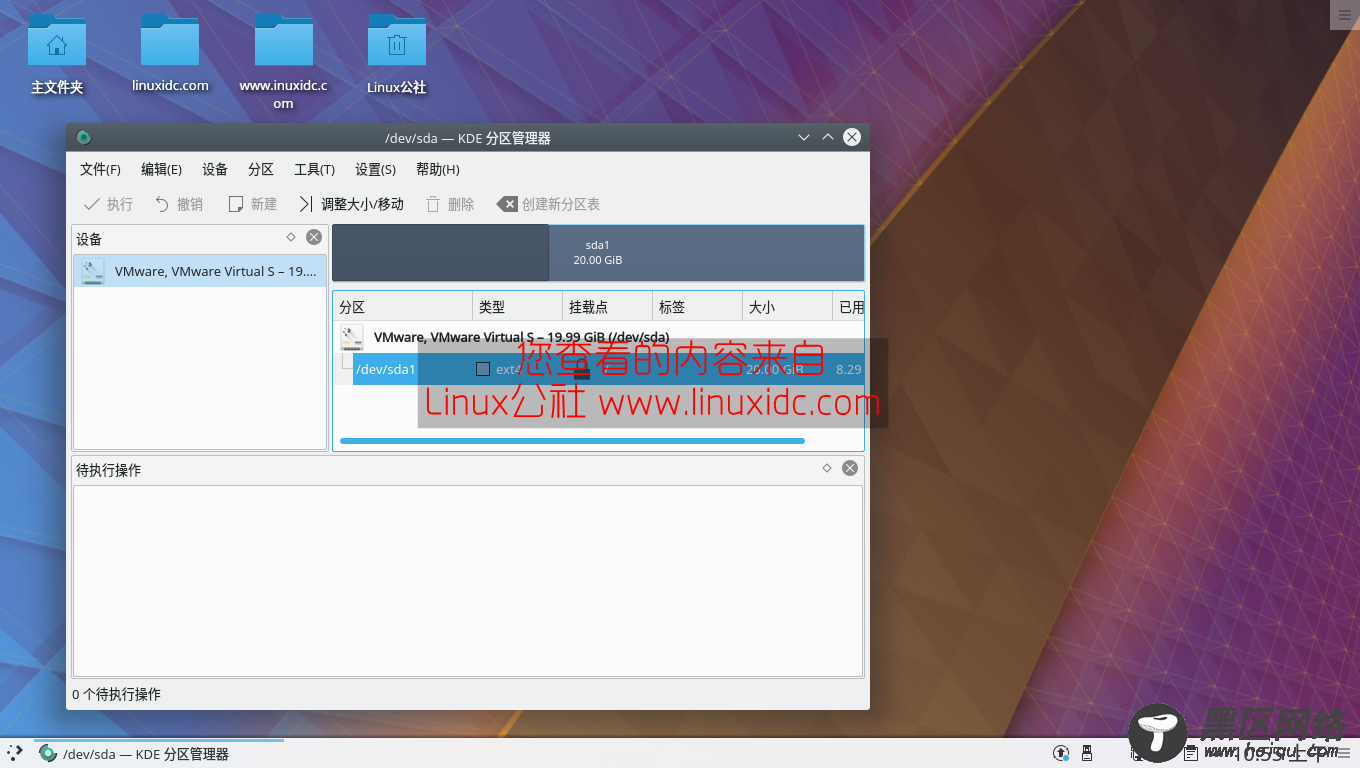Click the clipboard tray icon
The image size is (1360, 768).
[1192, 753]
